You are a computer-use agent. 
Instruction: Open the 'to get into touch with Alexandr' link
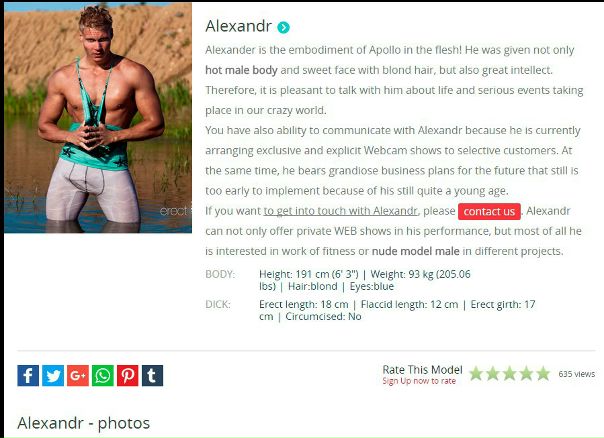pyautogui.click(x=340, y=211)
